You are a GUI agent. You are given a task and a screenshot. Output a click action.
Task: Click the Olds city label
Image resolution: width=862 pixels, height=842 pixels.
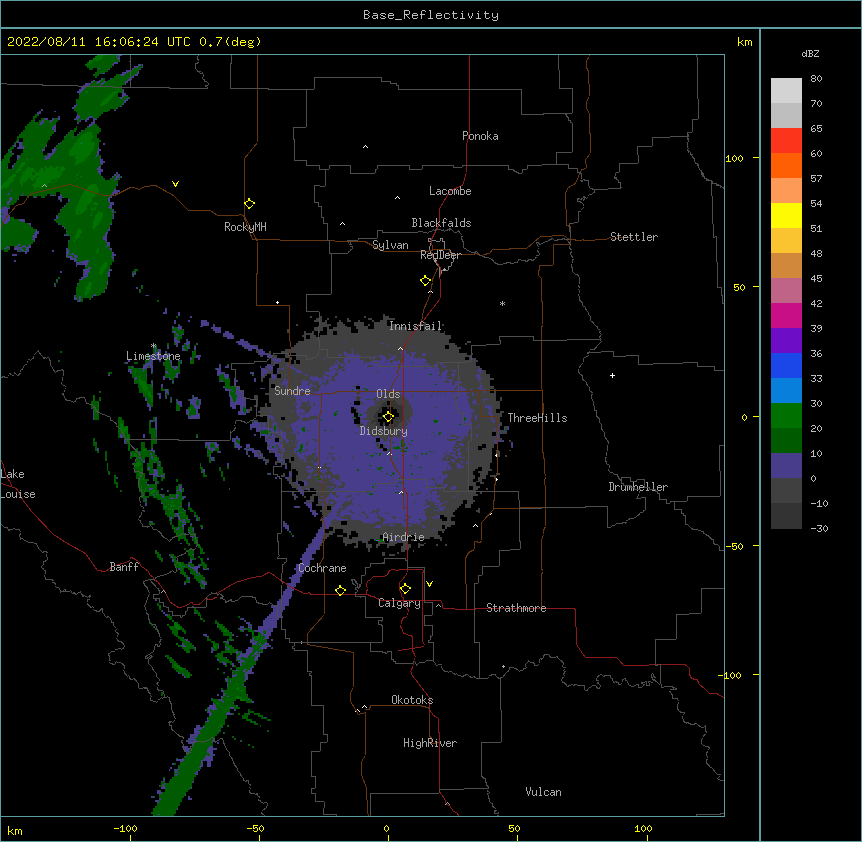[x=388, y=394]
